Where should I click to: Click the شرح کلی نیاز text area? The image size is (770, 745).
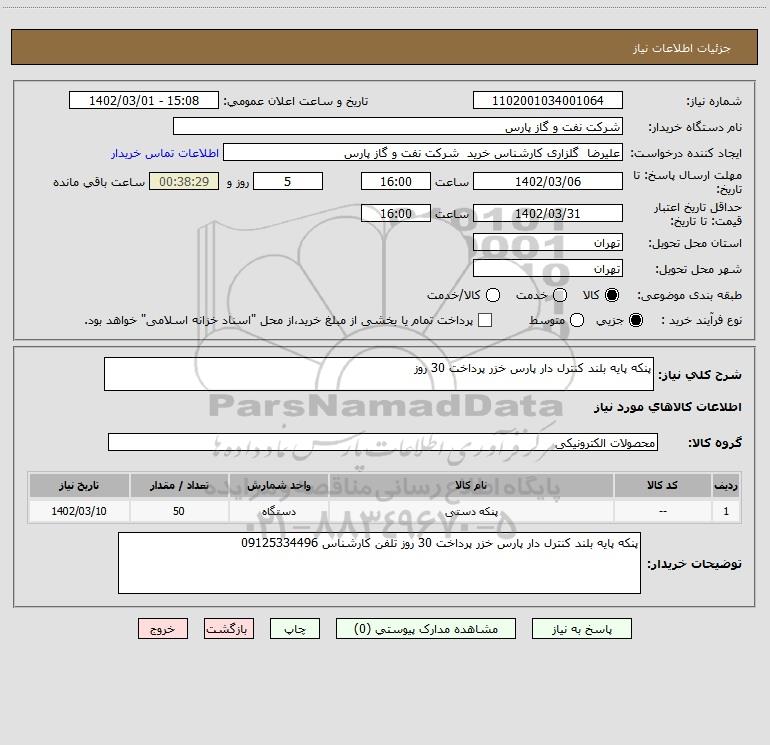(x=379, y=374)
